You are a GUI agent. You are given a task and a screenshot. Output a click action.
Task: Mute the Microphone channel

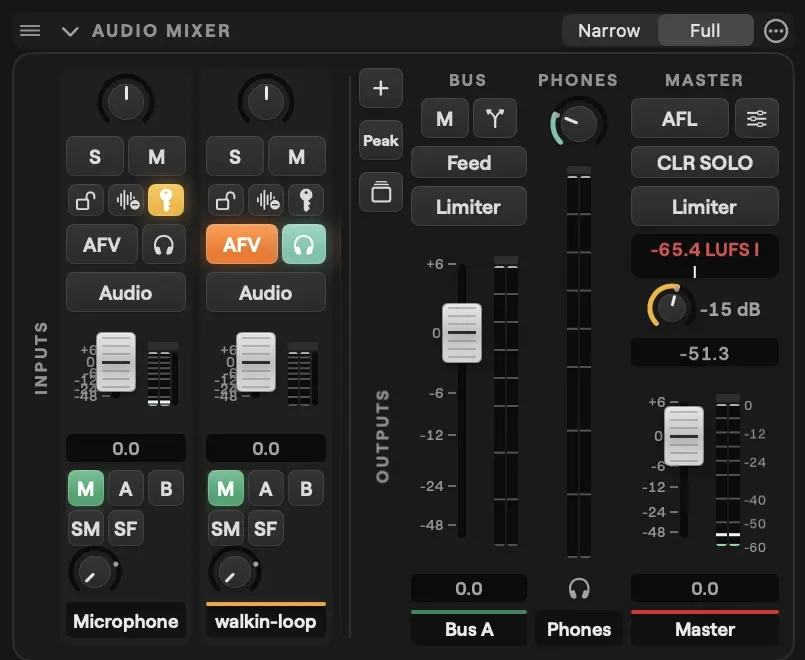pyautogui.click(x=157, y=157)
